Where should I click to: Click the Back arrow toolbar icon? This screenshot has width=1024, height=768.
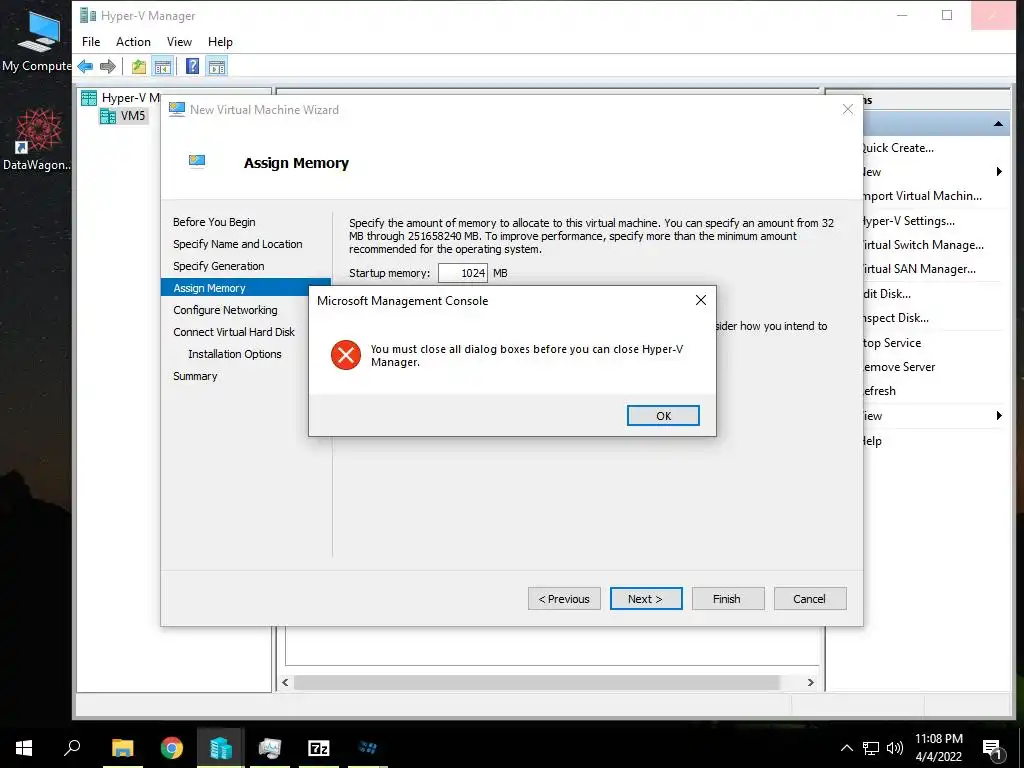(86, 66)
